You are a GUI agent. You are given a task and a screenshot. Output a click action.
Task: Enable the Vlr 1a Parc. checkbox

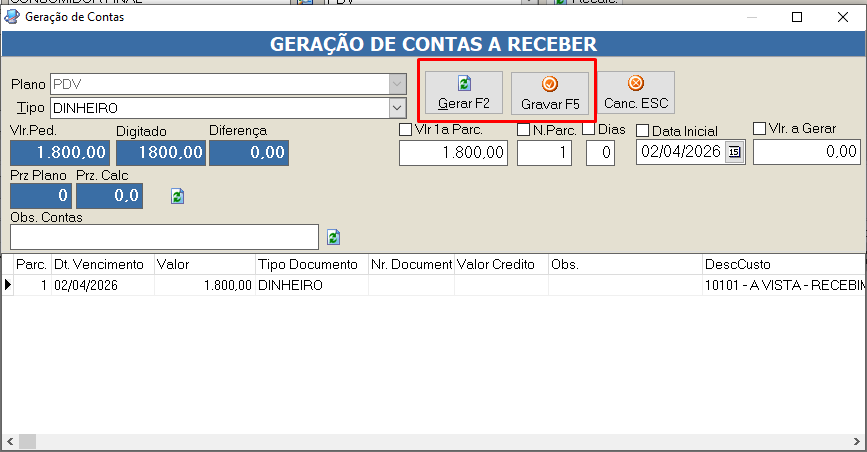click(405, 129)
